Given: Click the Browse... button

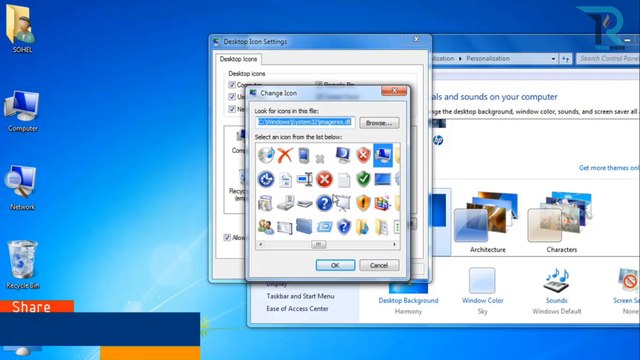Looking at the screenshot, I should (379, 123).
